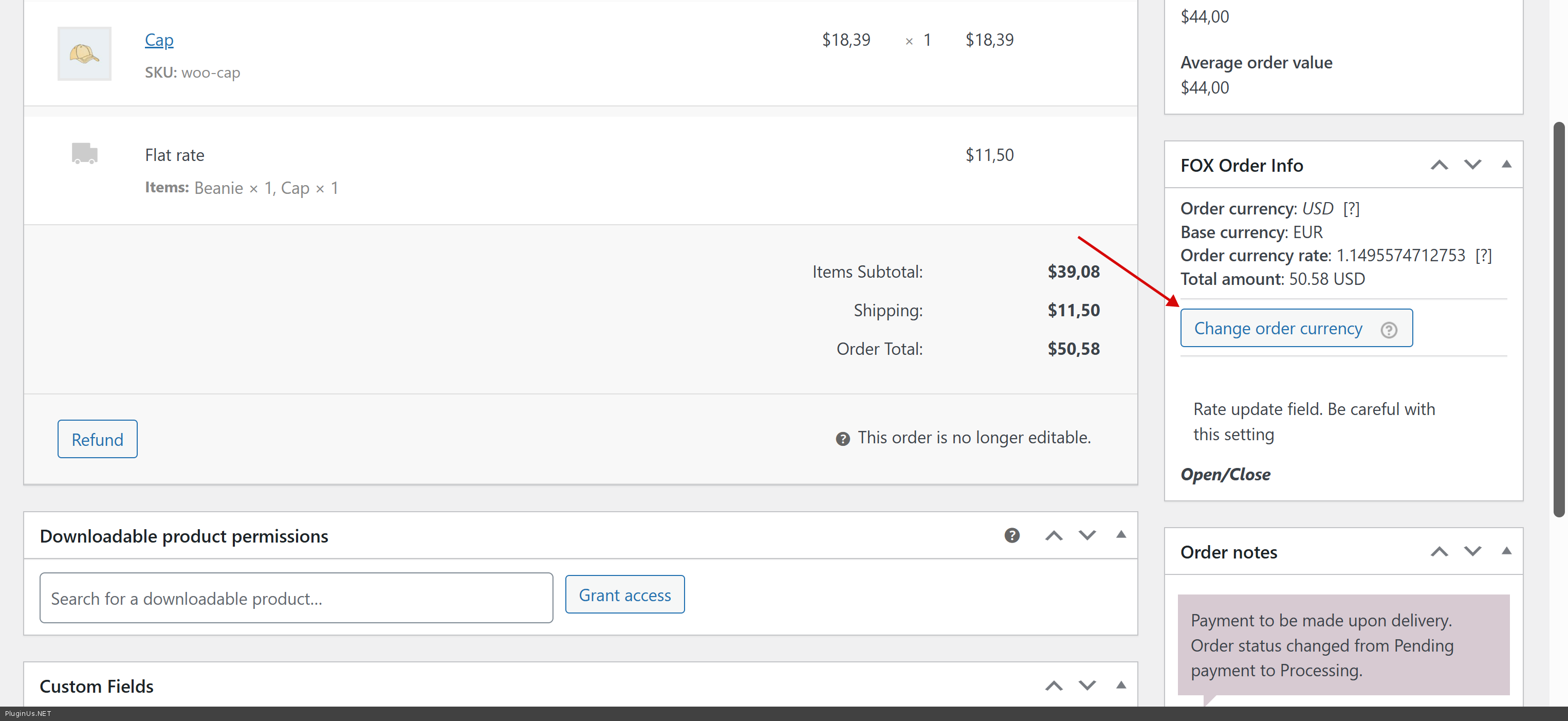Move FOX Order Info panel down
1568x721 pixels.
1472,165
